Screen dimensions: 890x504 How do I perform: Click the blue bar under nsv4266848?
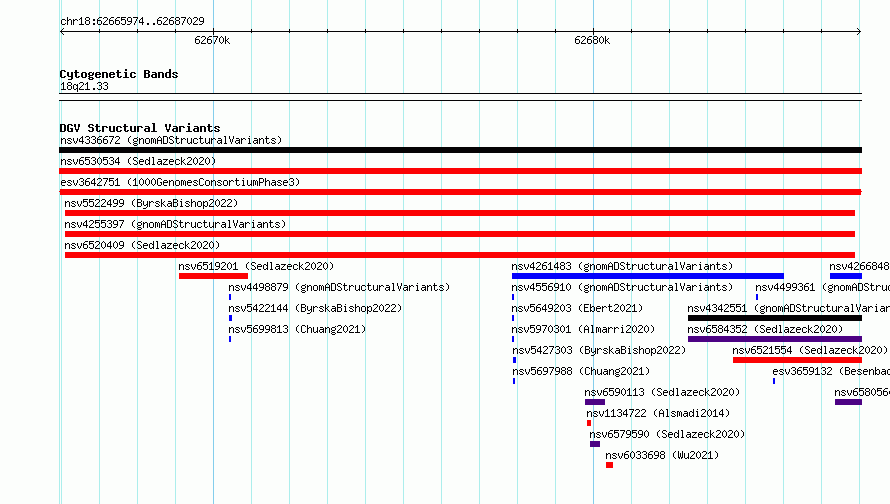click(x=846, y=276)
